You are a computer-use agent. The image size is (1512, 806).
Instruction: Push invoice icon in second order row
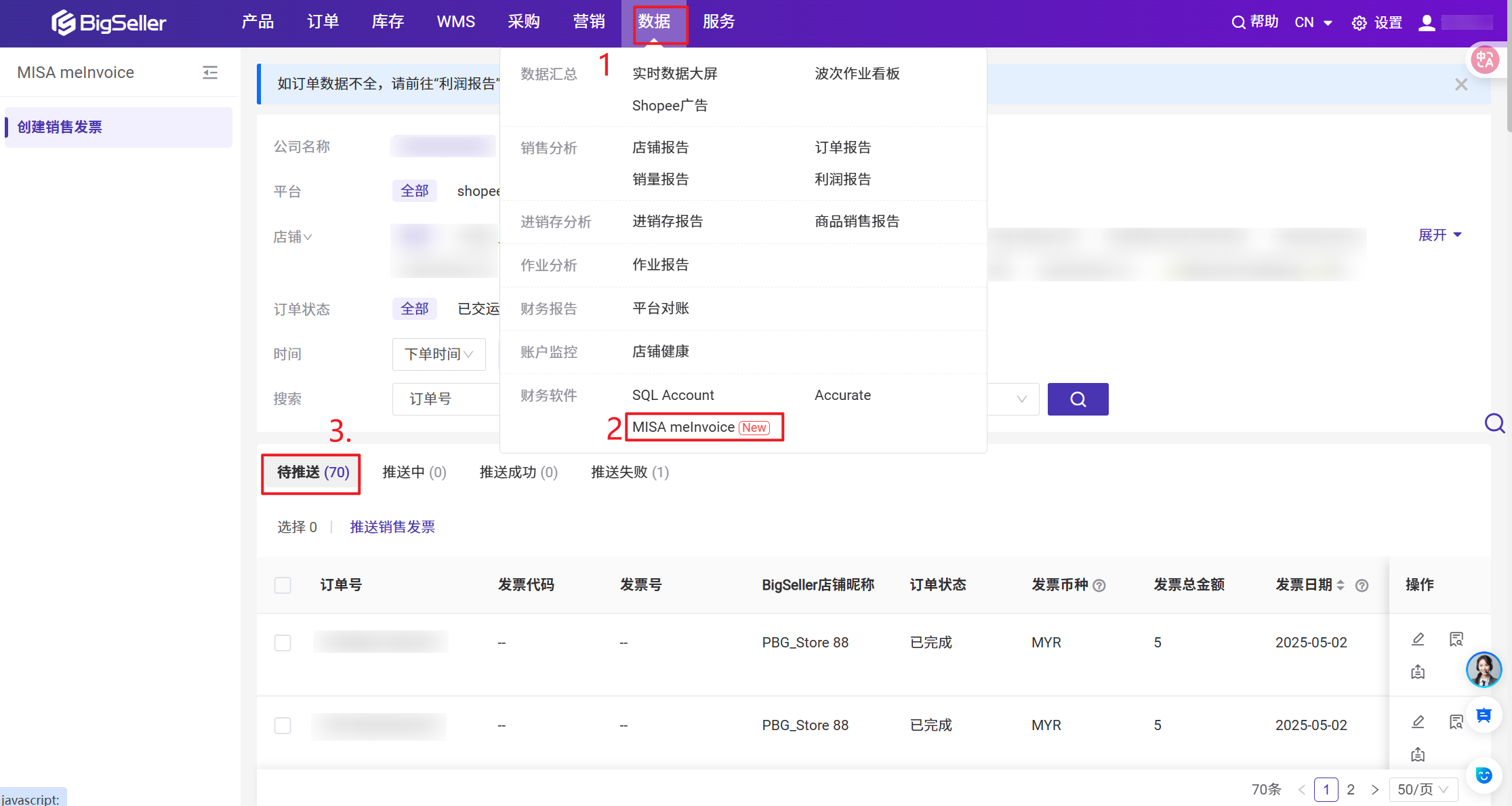click(1418, 754)
